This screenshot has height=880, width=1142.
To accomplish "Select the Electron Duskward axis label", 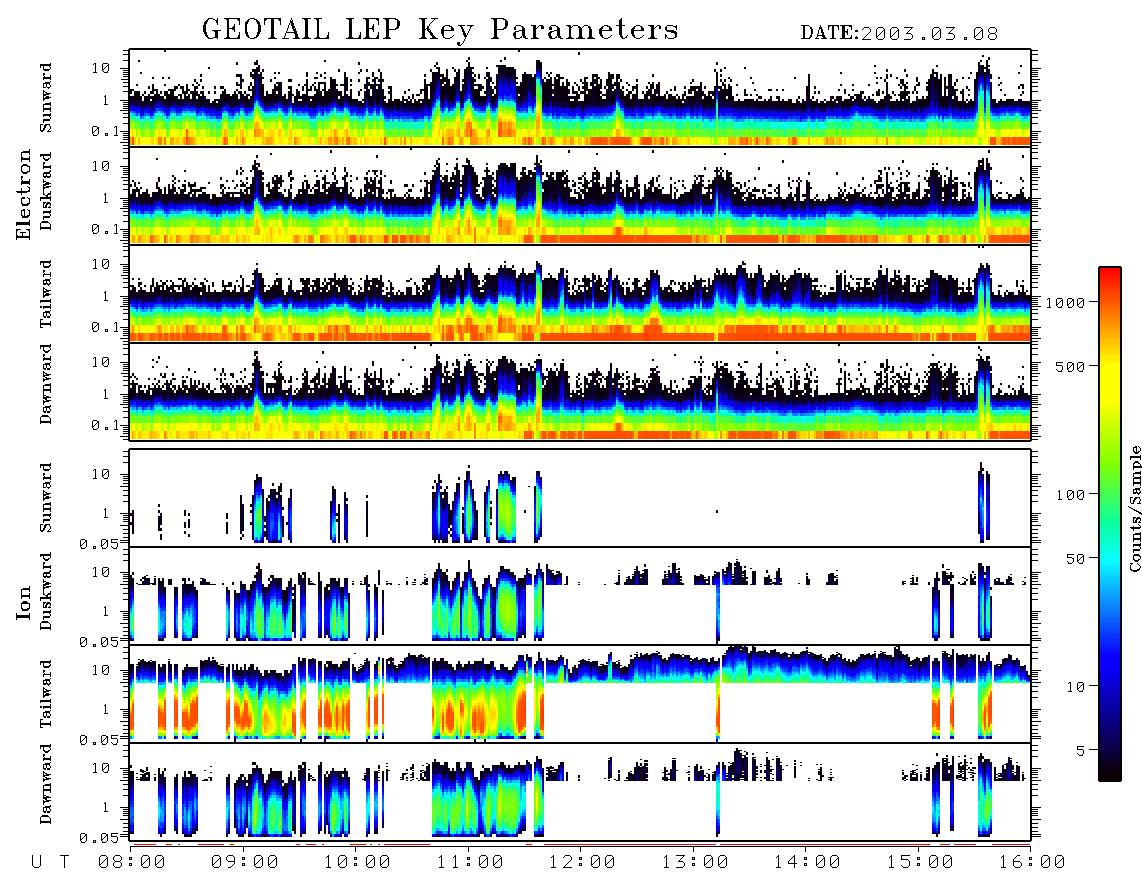I will click(46, 191).
